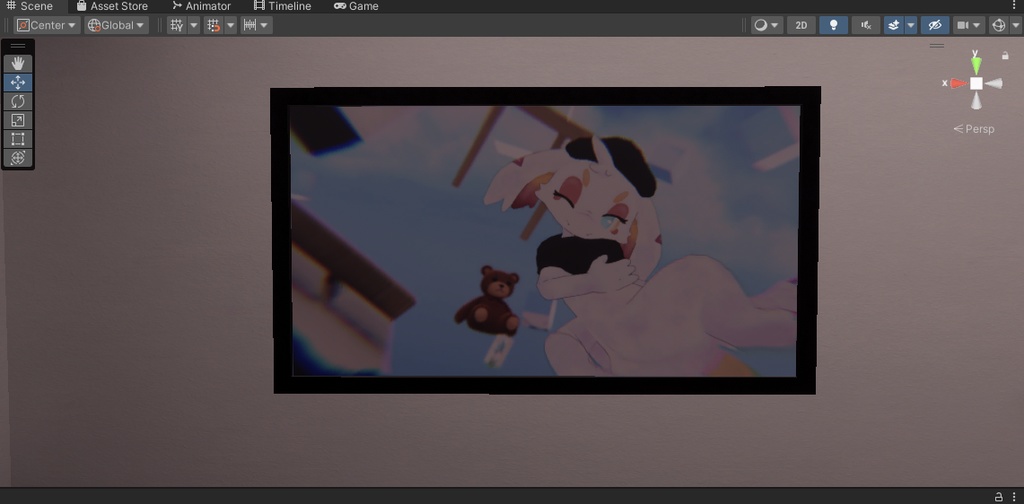Toggle hidden objects scene visibility

[935, 25]
